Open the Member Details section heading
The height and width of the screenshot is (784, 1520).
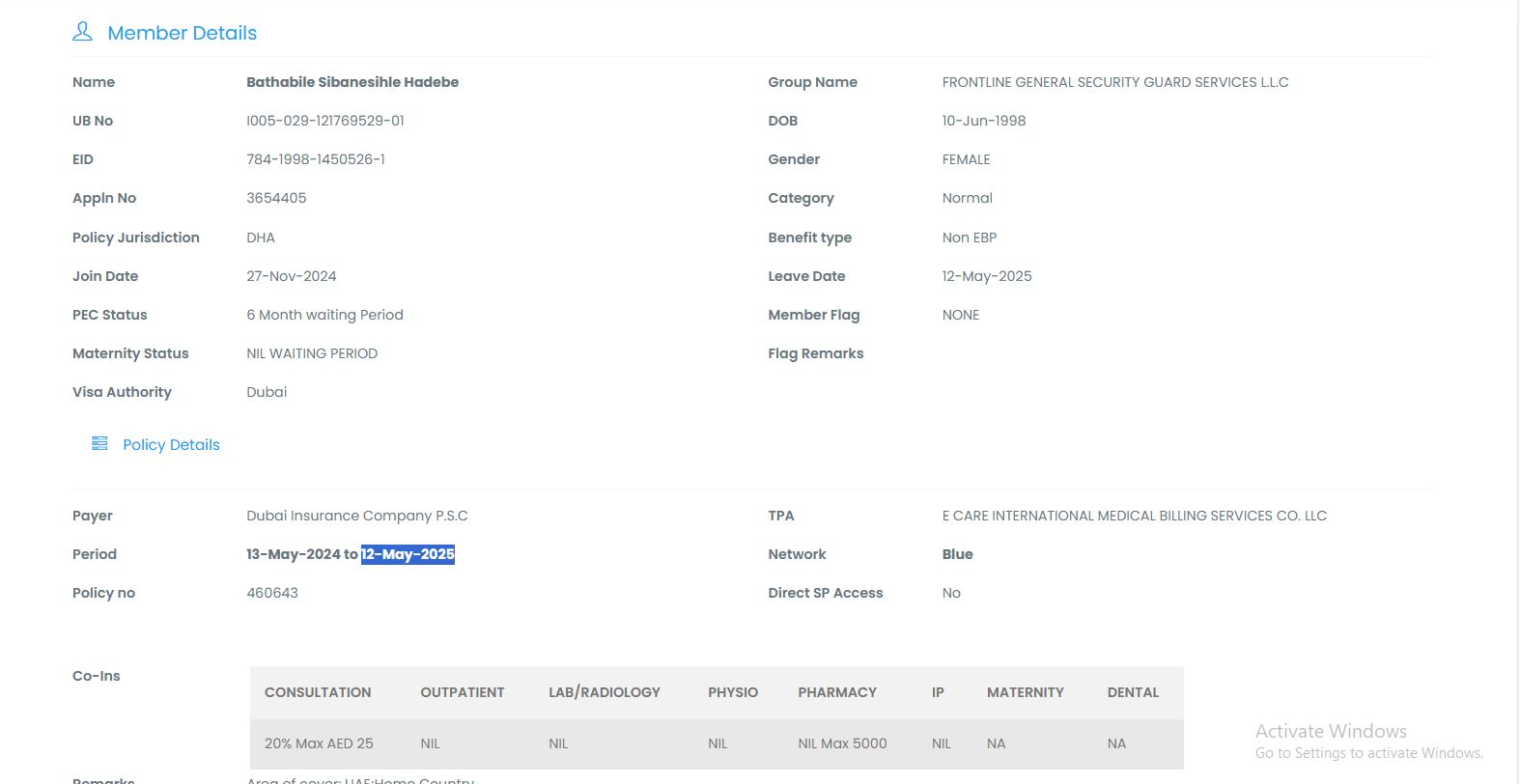[182, 33]
